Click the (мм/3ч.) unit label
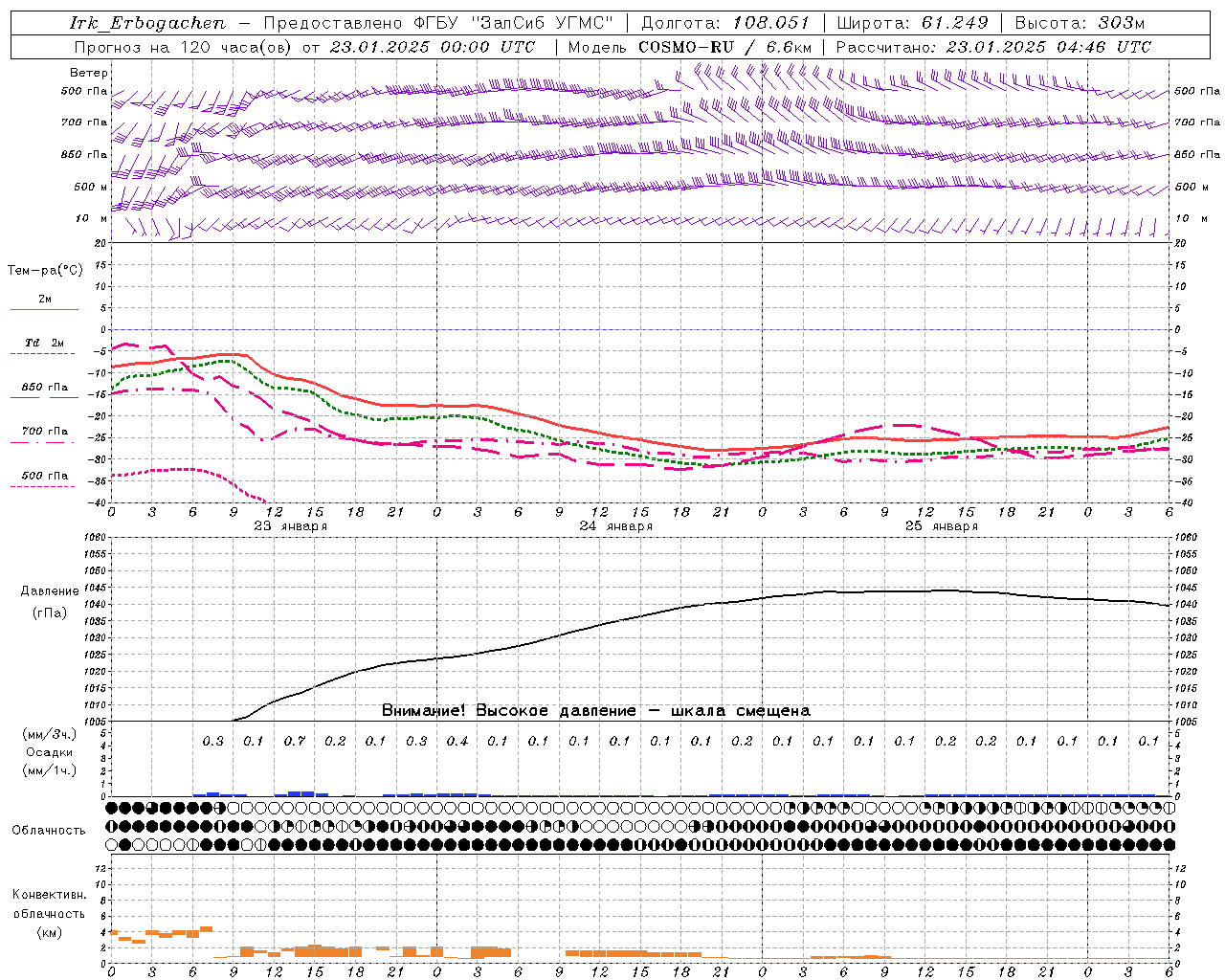 [50, 734]
